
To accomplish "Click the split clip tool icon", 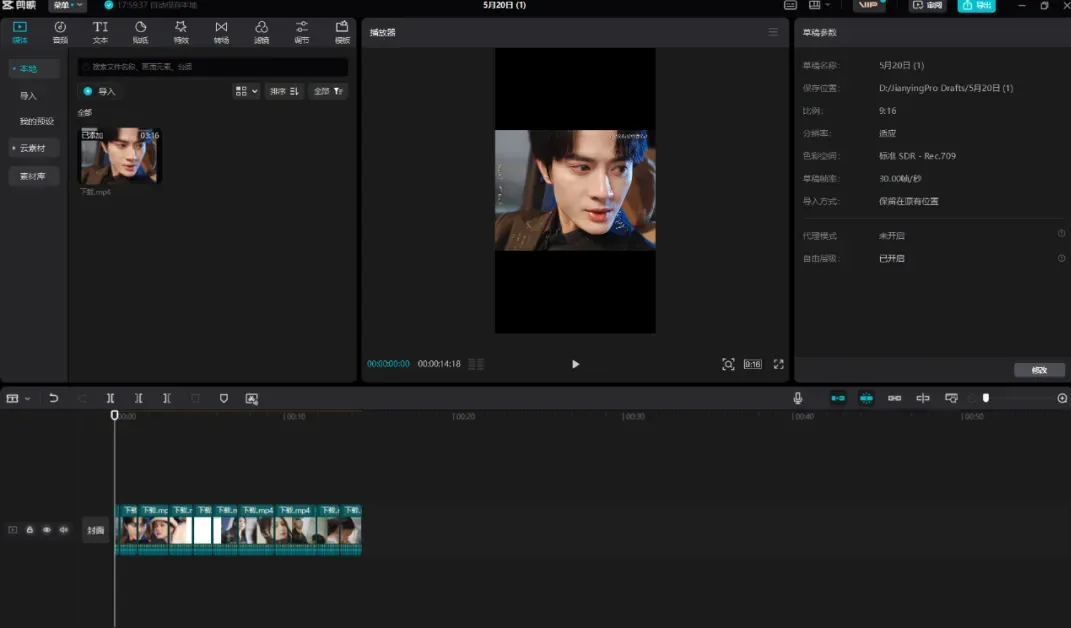I will click(x=110, y=398).
